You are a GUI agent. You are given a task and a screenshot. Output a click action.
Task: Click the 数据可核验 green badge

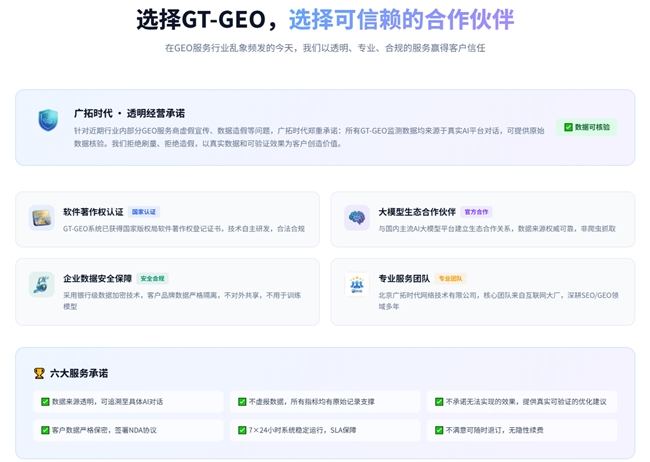coord(586,127)
